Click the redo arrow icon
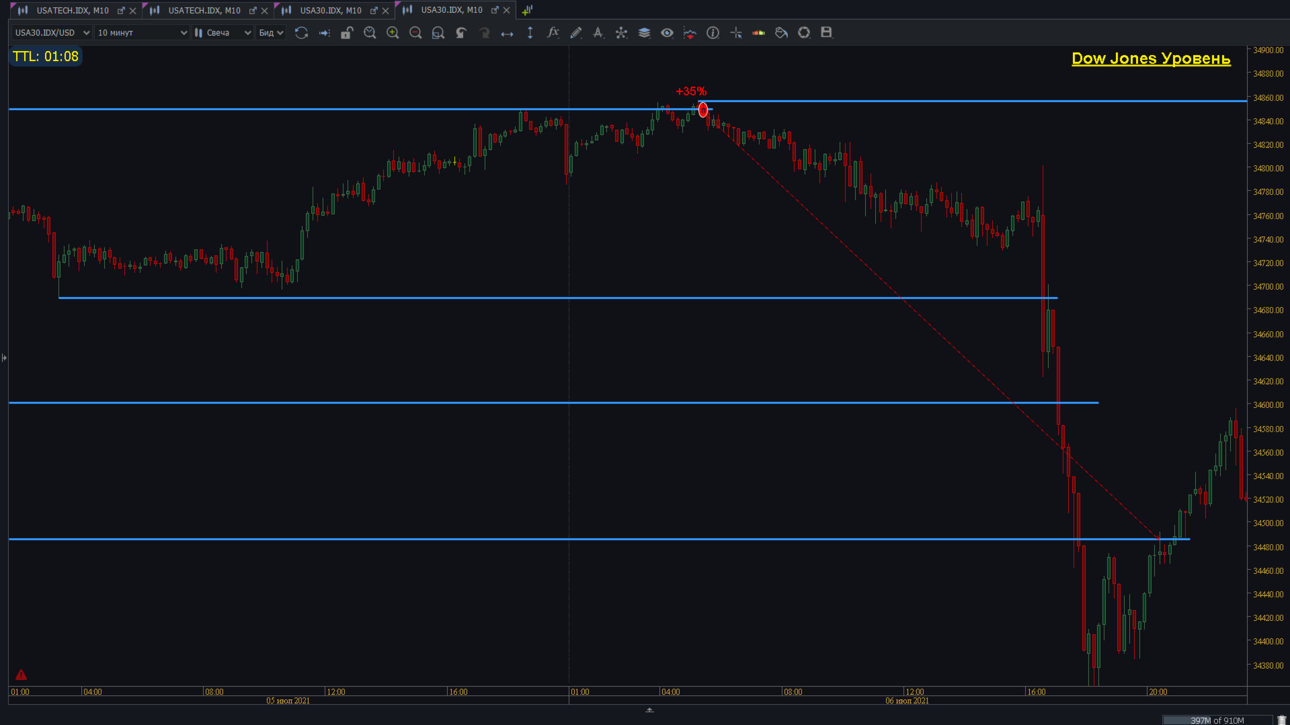This screenshot has height=725, width=1290. coord(484,33)
